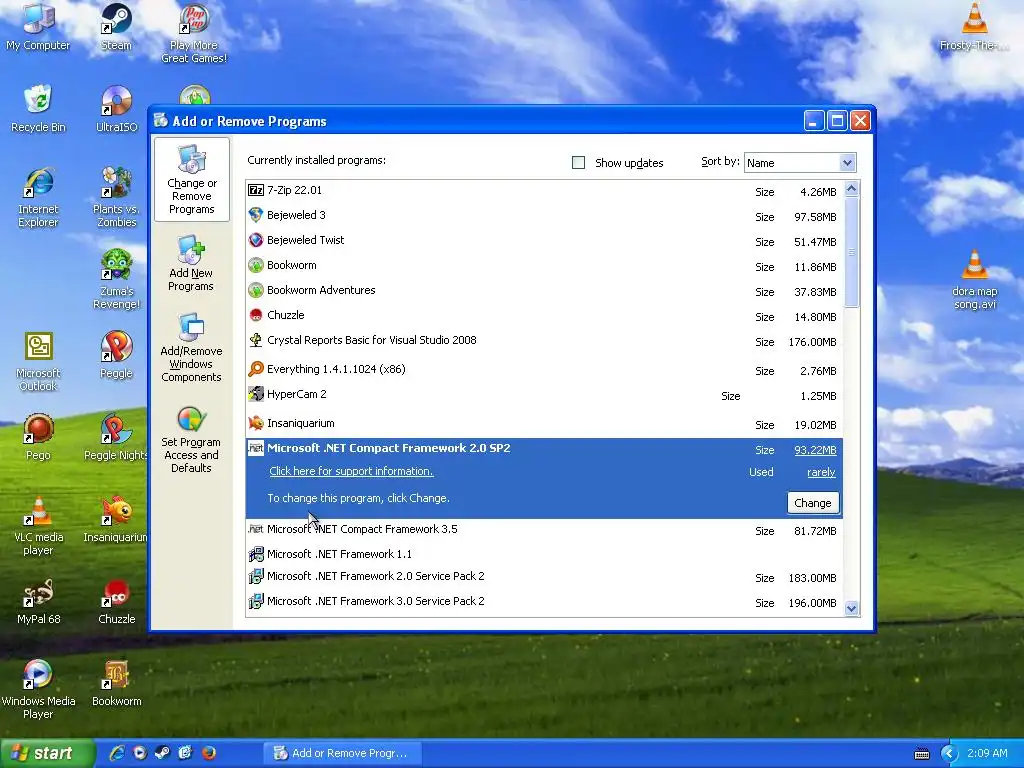Expand hidden tray icons arrow

(949, 754)
